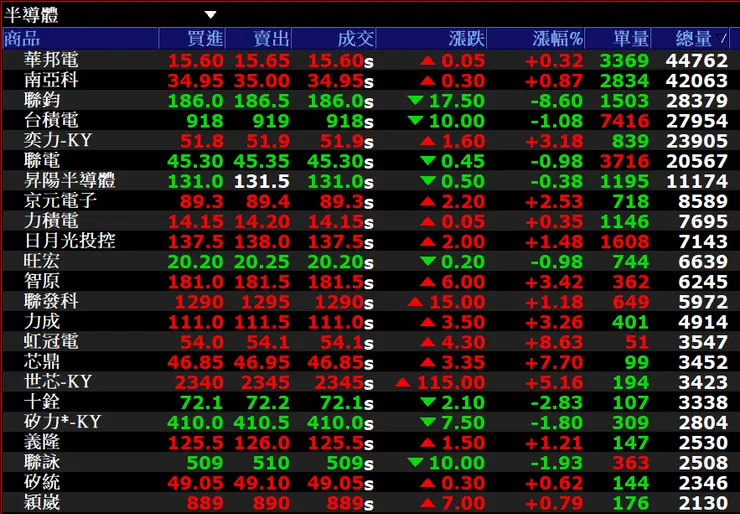
Task: Select the 奕力-KY stock row name
Action: click(58, 141)
